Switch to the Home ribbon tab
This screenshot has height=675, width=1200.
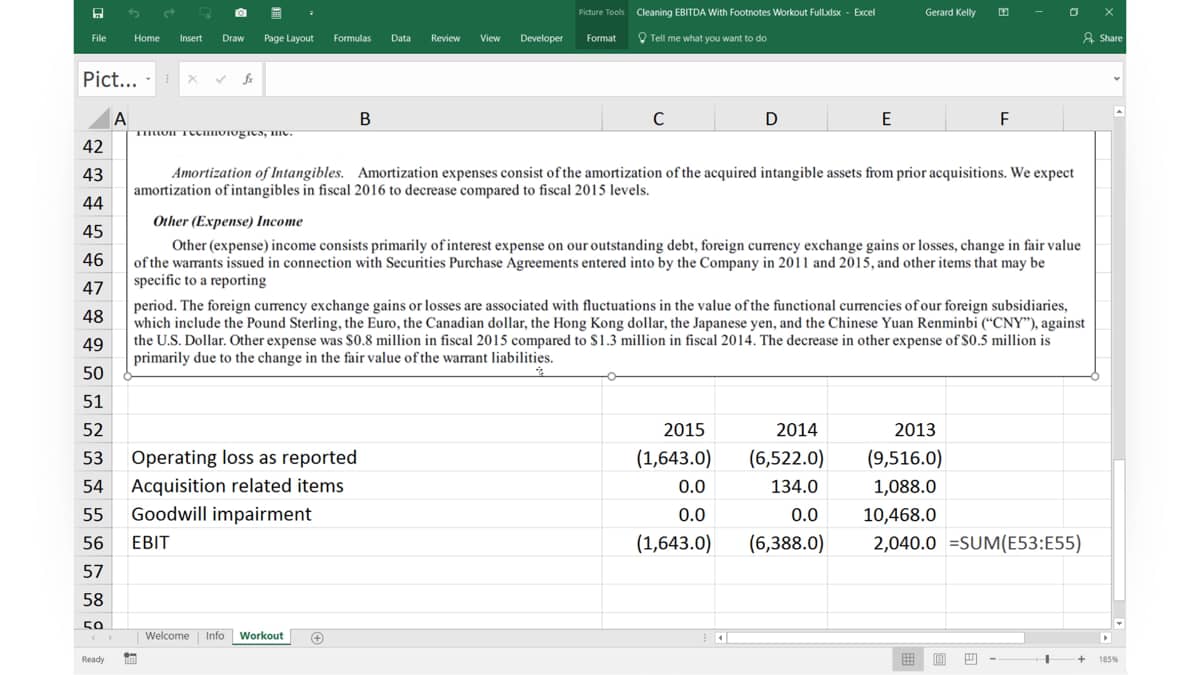147,38
